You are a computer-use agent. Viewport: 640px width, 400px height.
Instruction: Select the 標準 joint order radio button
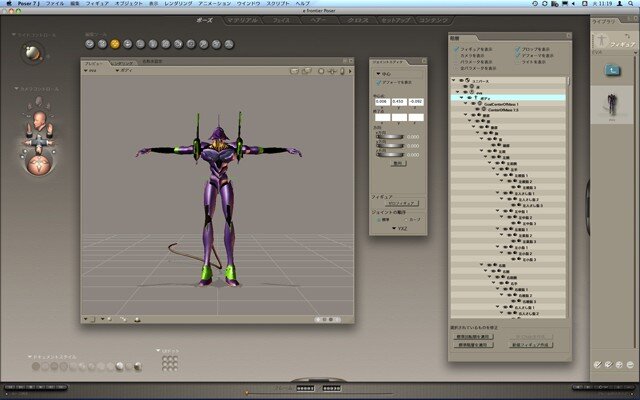coord(379,220)
